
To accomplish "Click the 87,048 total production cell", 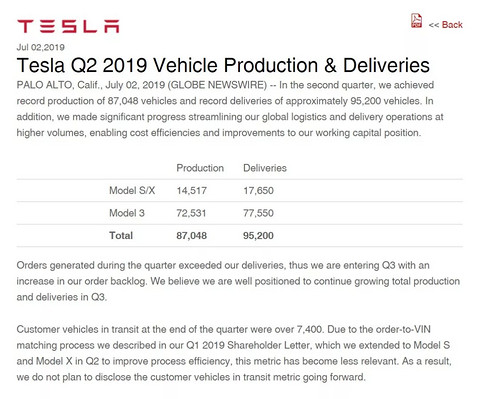I will 192,236.
